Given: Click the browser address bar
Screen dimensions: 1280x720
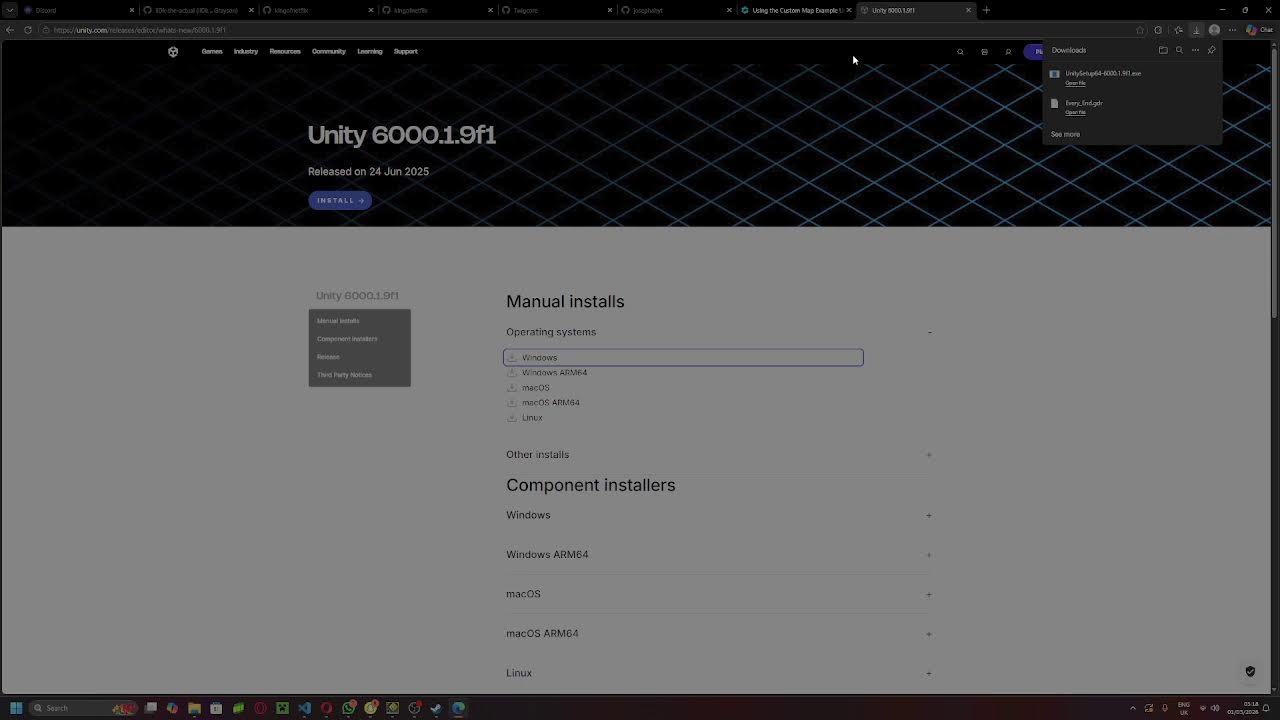Looking at the screenshot, I should [x=590, y=30].
